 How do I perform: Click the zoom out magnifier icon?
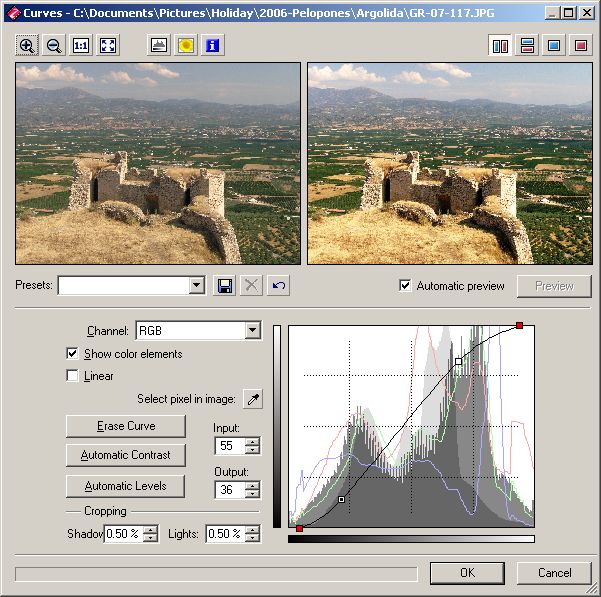(x=54, y=46)
